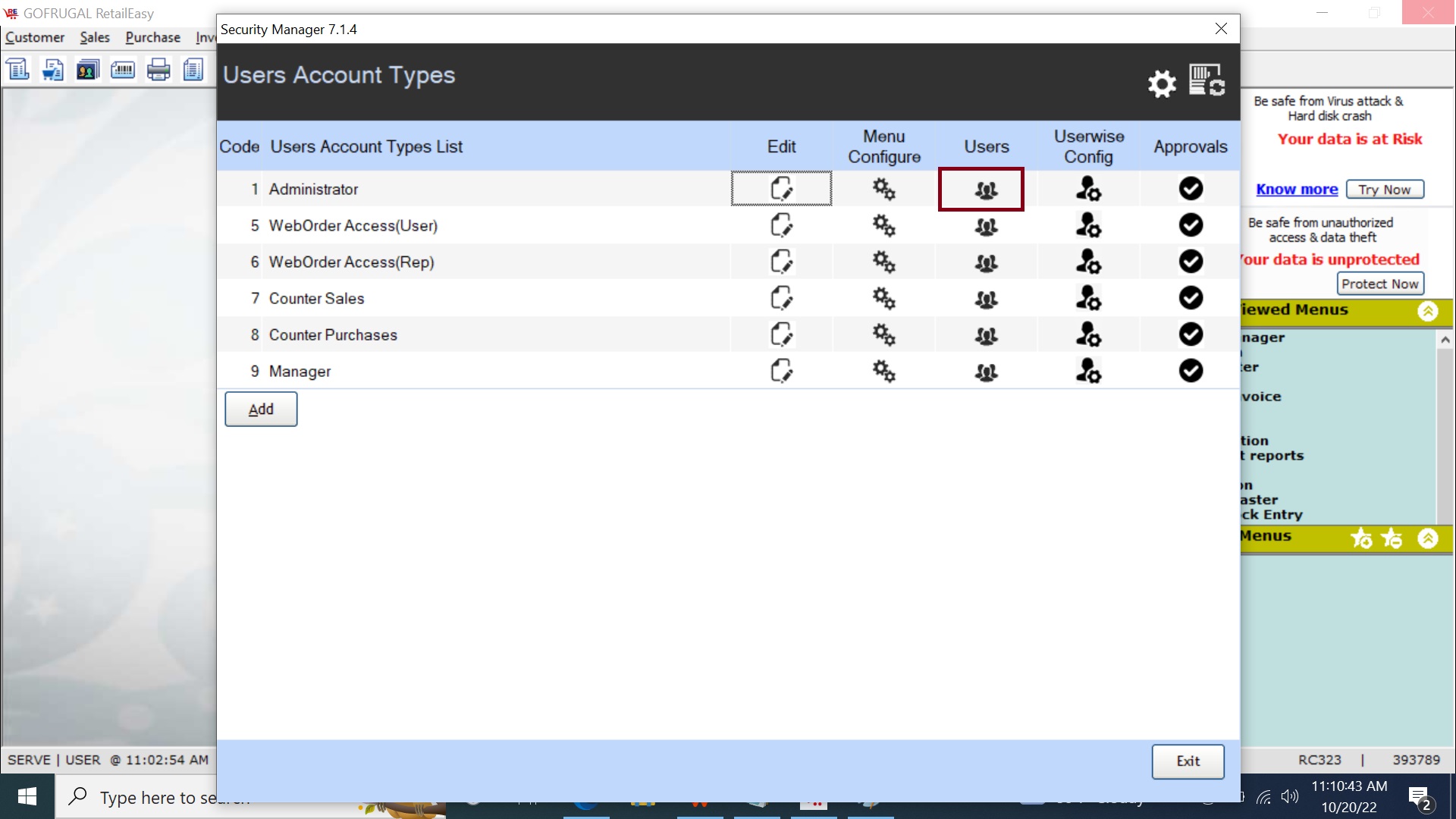Image resolution: width=1456 pixels, height=819 pixels.
Task: Click the Add button
Action: 261,409
